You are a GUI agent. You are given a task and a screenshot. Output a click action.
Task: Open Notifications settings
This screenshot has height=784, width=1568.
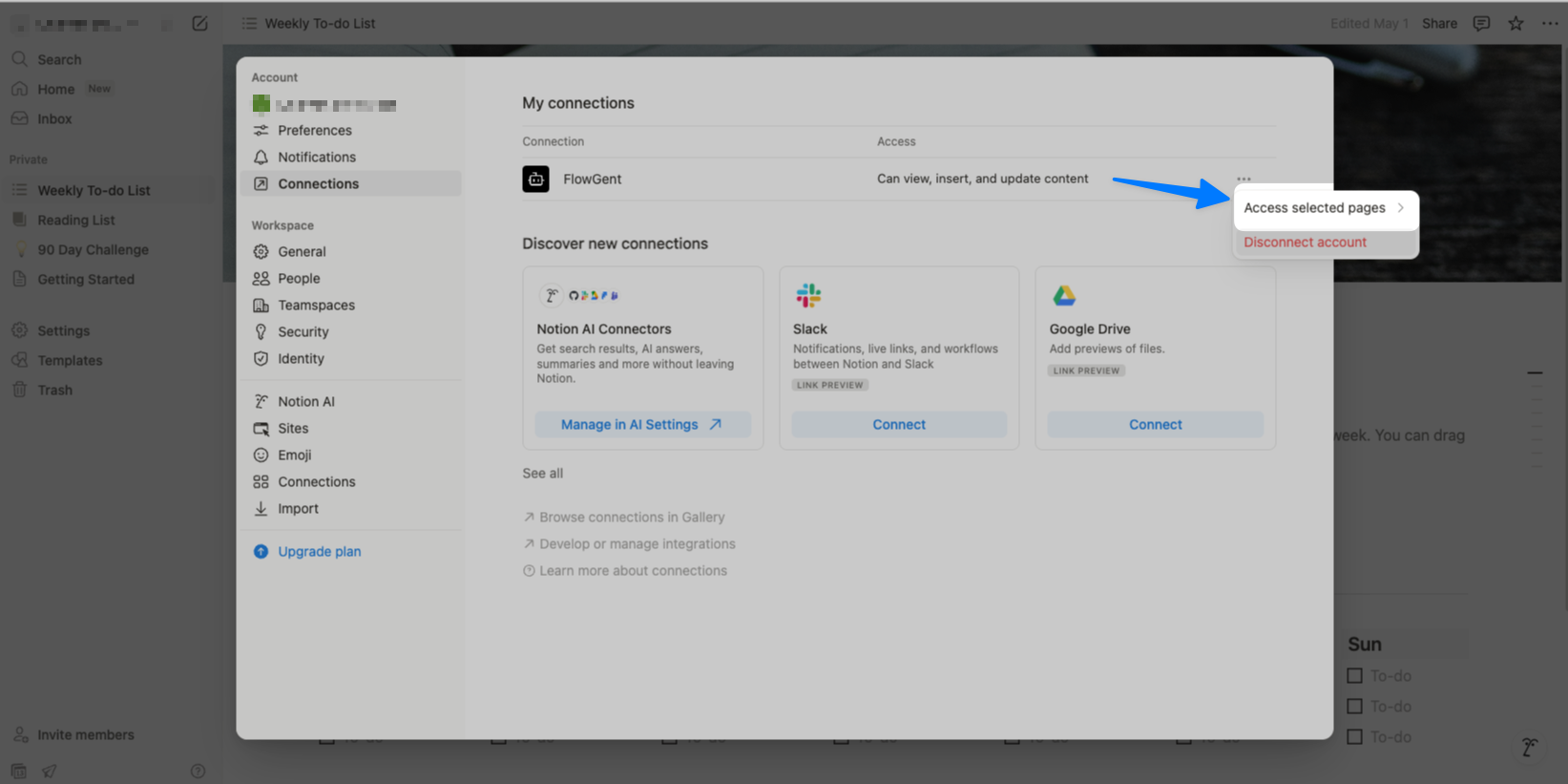tap(317, 157)
